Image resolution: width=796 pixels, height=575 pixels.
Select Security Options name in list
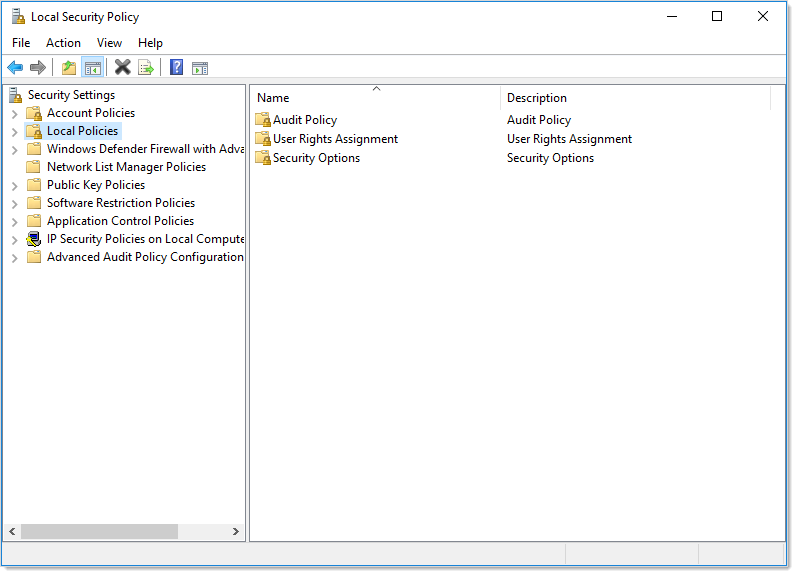316,158
